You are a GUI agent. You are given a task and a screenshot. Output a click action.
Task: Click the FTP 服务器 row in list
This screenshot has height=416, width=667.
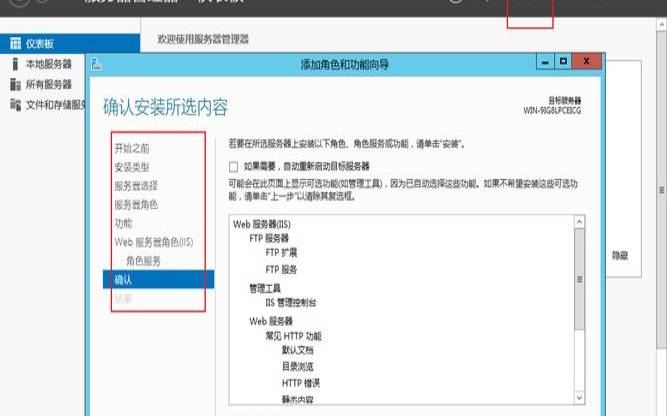pos(269,238)
